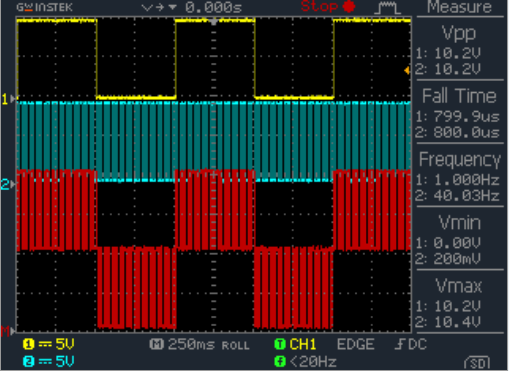Open the Measure menu title
Screen dimensions: 509x371
[x=459, y=7]
